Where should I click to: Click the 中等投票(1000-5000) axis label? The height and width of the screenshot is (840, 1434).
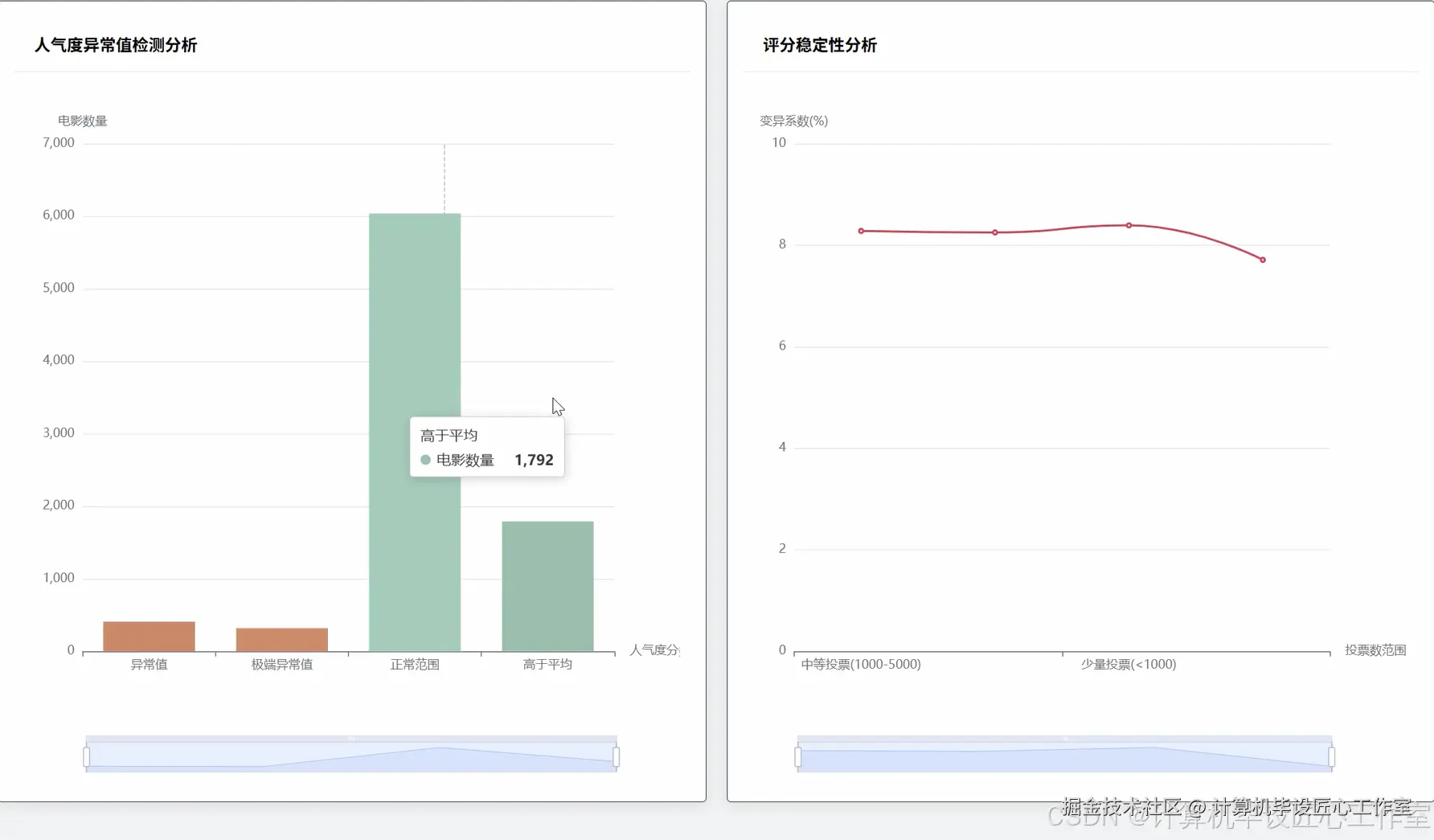tap(861, 664)
